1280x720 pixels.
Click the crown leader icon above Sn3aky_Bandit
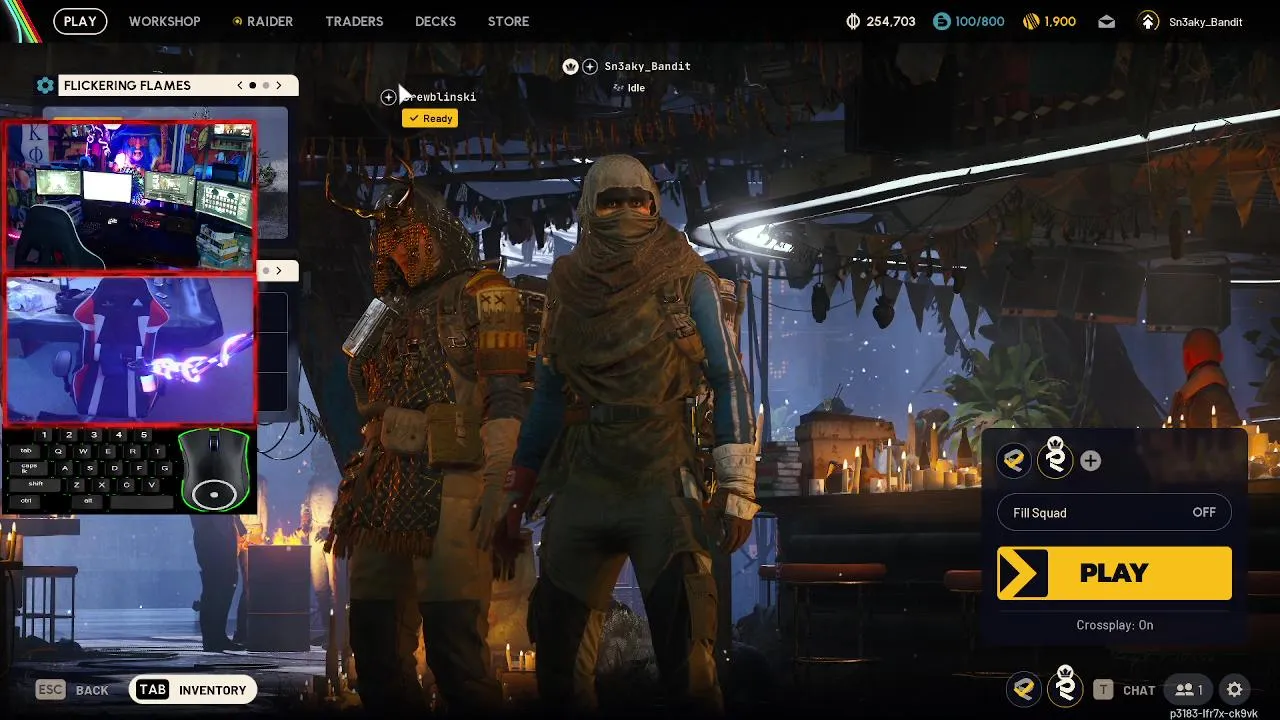[x=570, y=66]
